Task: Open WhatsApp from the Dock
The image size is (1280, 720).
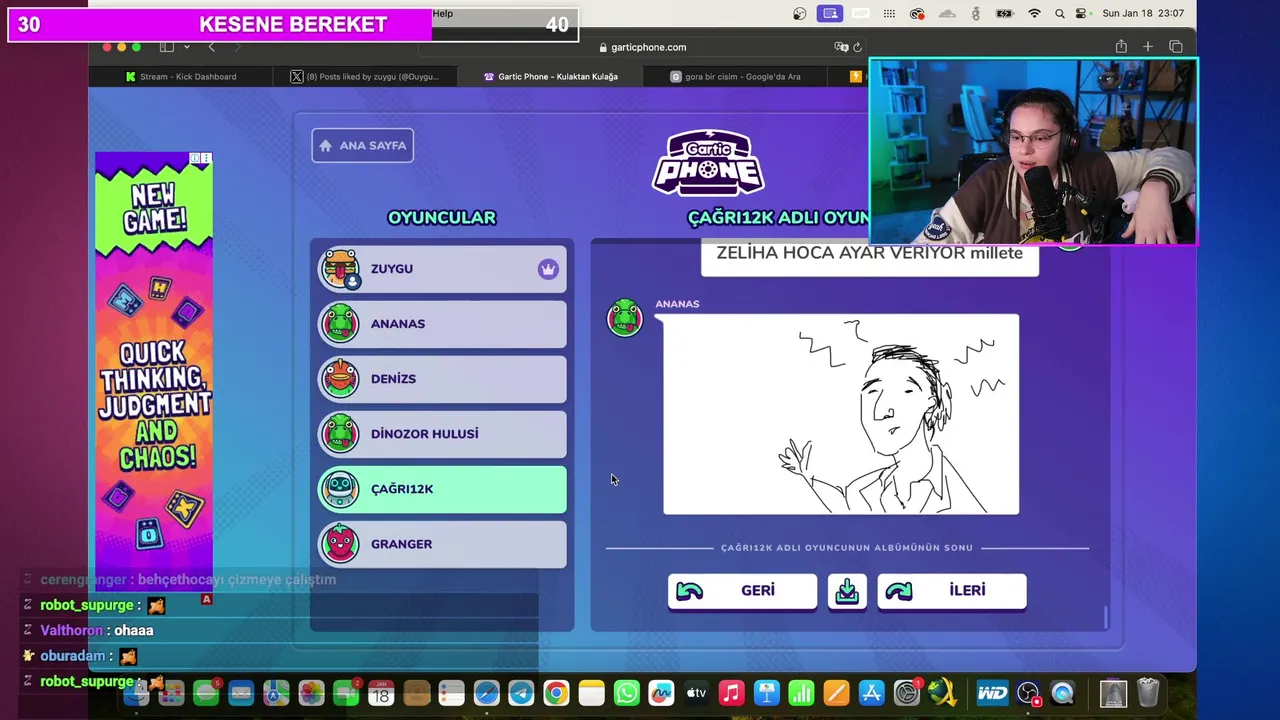Action: pyautogui.click(x=626, y=693)
